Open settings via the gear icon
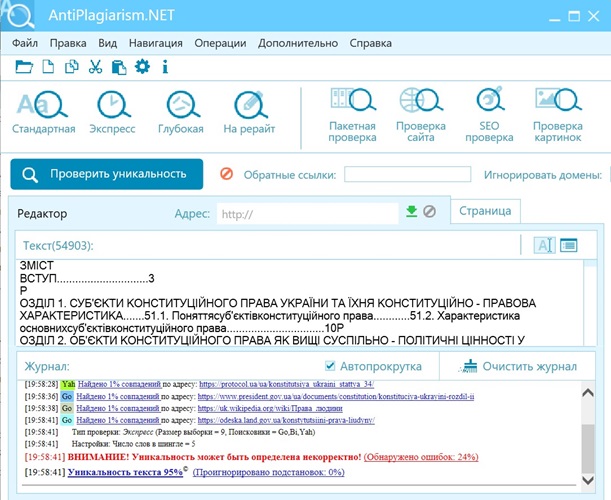 click(x=142, y=67)
